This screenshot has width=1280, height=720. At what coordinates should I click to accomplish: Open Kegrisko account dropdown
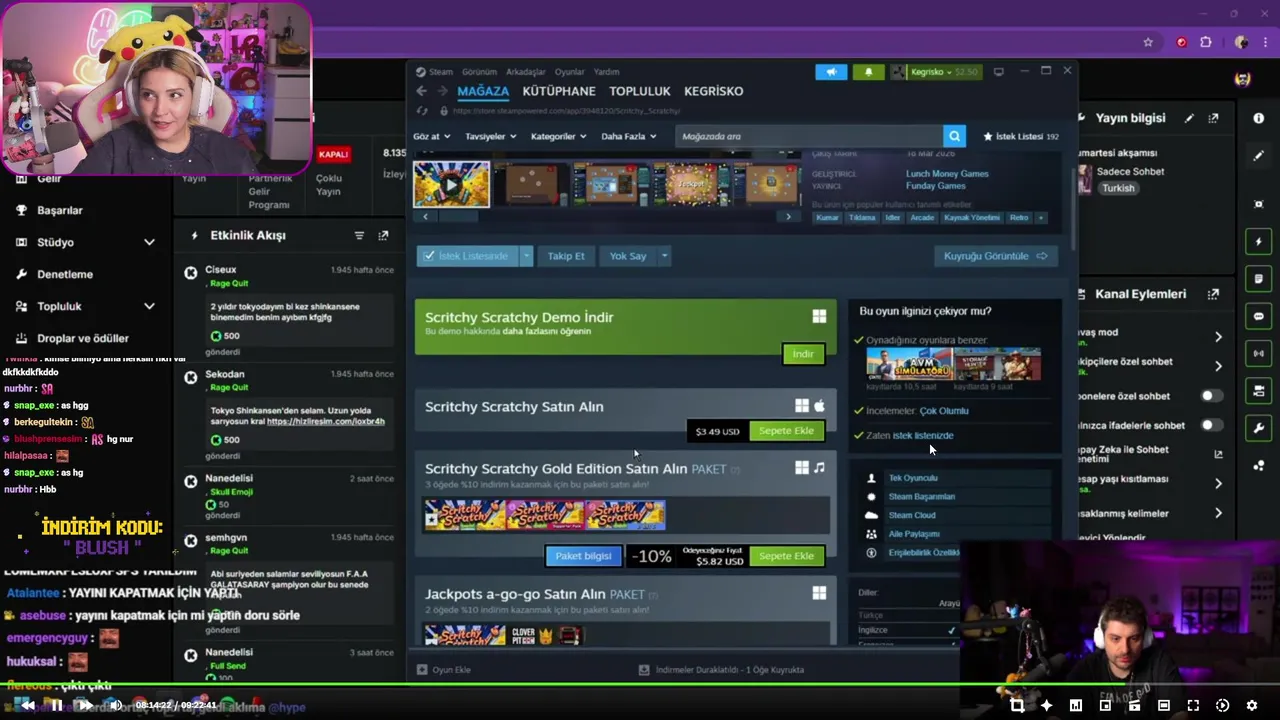coord(936,72)
